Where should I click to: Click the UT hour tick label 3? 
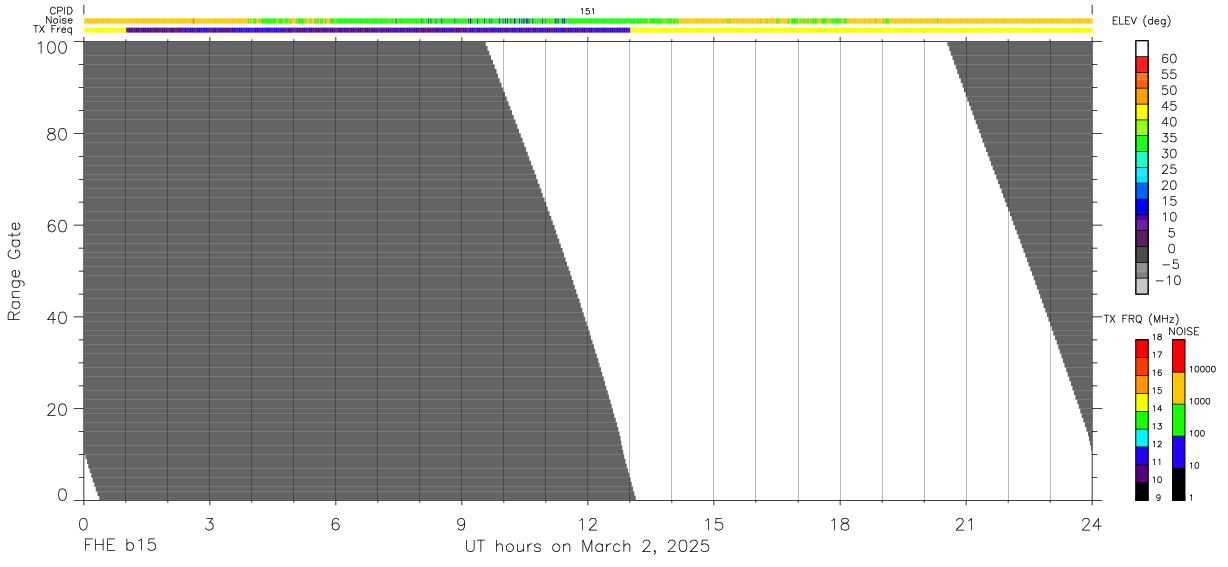click(209, 523)
